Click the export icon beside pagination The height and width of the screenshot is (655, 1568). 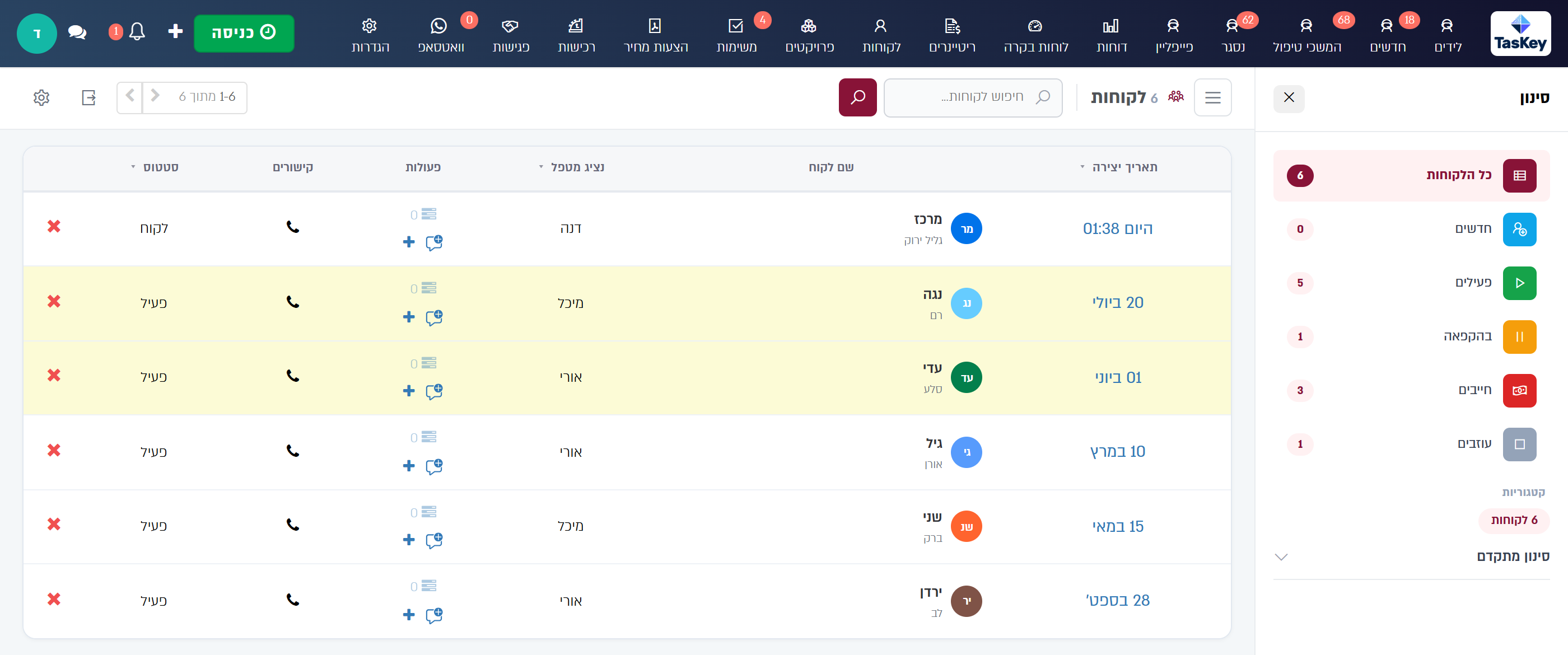pyautogui.click(x=89, y=97)
